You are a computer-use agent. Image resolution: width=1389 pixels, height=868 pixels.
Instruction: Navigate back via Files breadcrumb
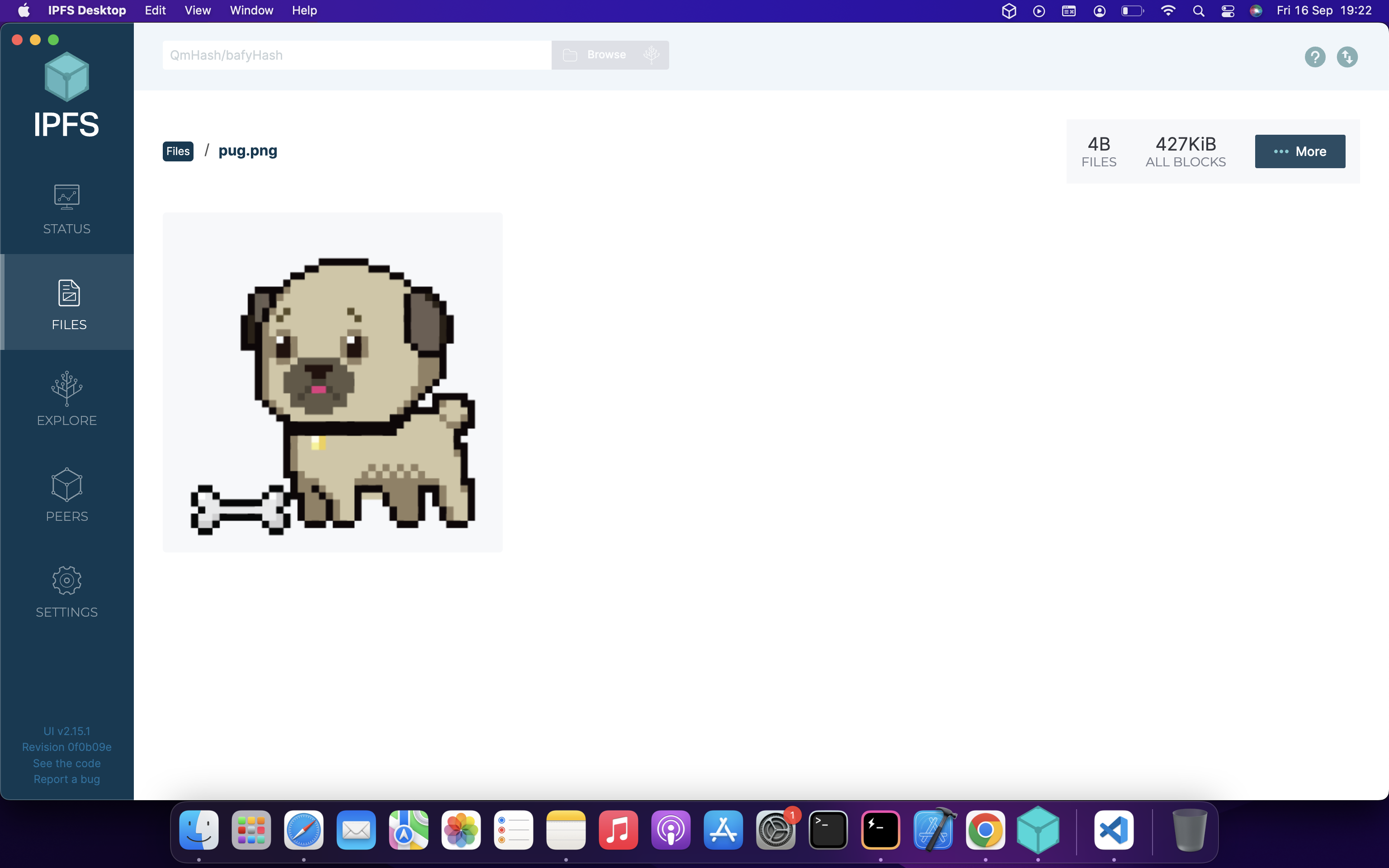click(x=178, y=151)
